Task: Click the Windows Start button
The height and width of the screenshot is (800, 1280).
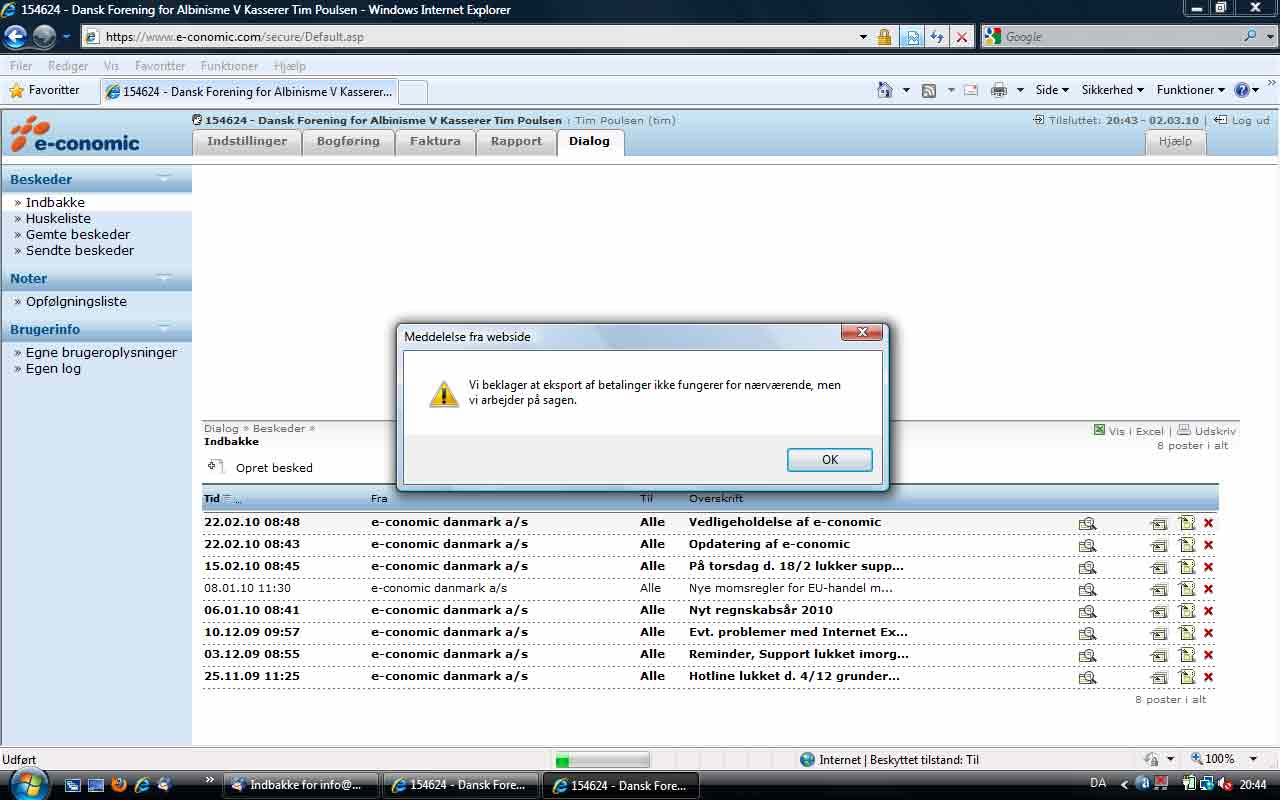Action: [29, 784]
